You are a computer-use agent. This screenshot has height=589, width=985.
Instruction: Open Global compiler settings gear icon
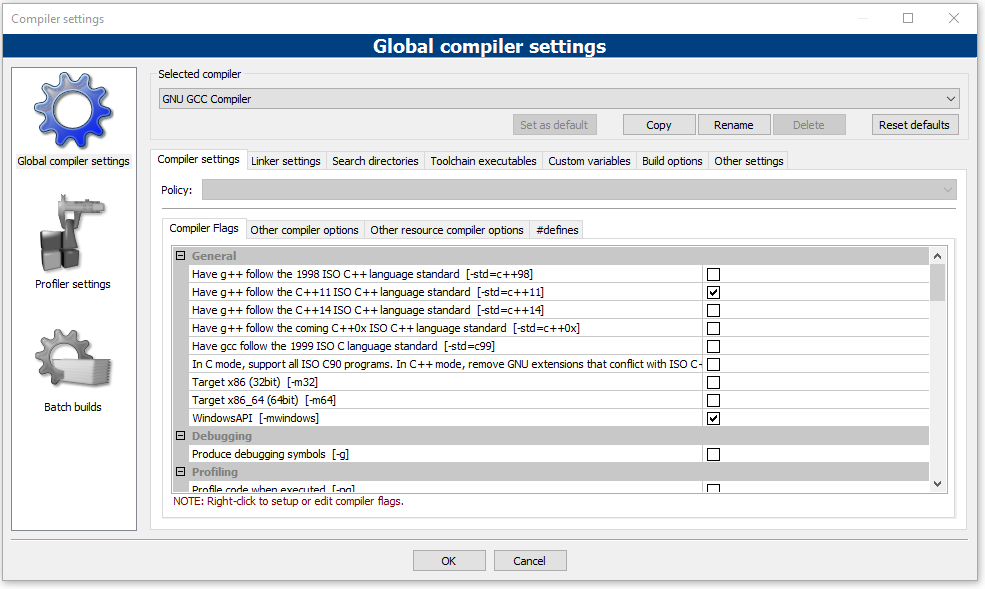[73, 112]
